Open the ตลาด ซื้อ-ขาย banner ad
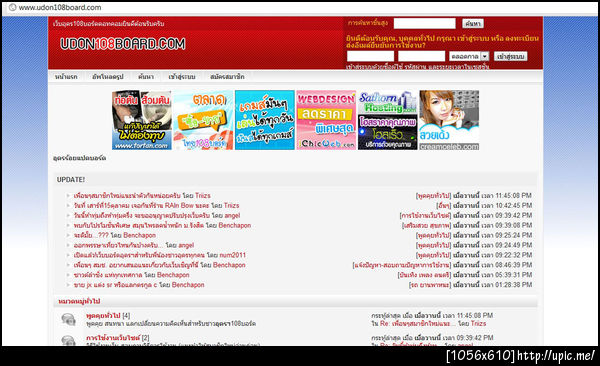Image resolution: width=600 pixels, height=366 pixels. pyautogui.click(x=203, y=120)
